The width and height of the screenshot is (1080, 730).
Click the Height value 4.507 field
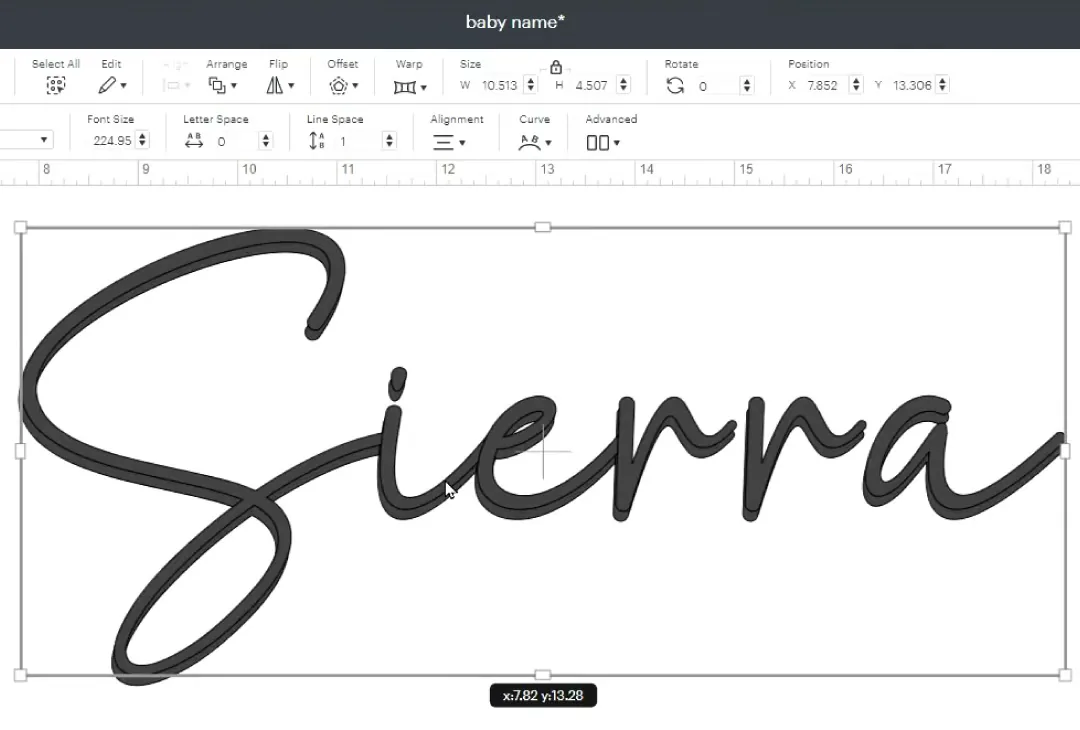click(x=592, y=85)
